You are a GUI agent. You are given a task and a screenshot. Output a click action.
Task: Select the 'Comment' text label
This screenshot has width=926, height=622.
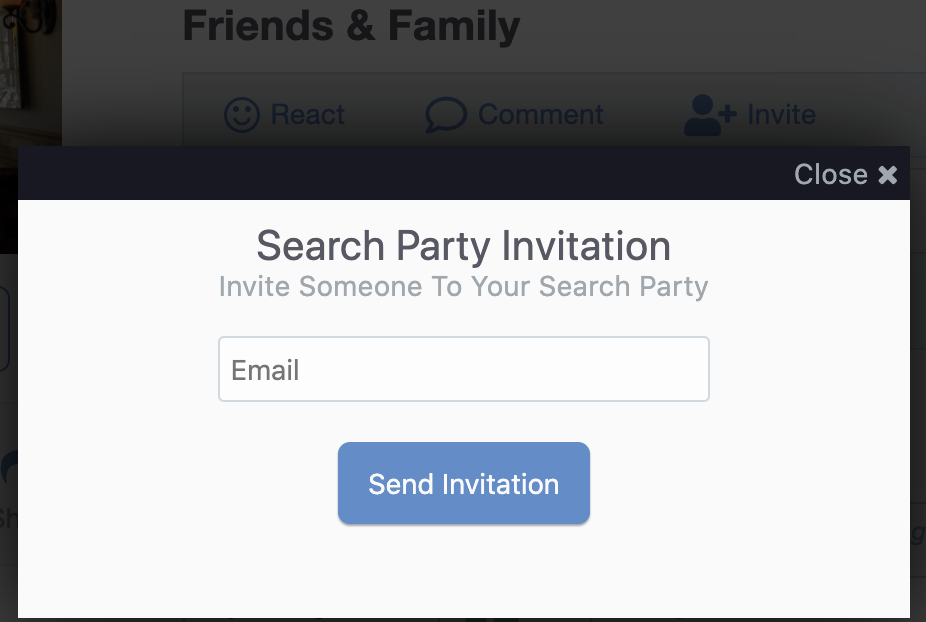pyautogui.click(x=540, y=115)
